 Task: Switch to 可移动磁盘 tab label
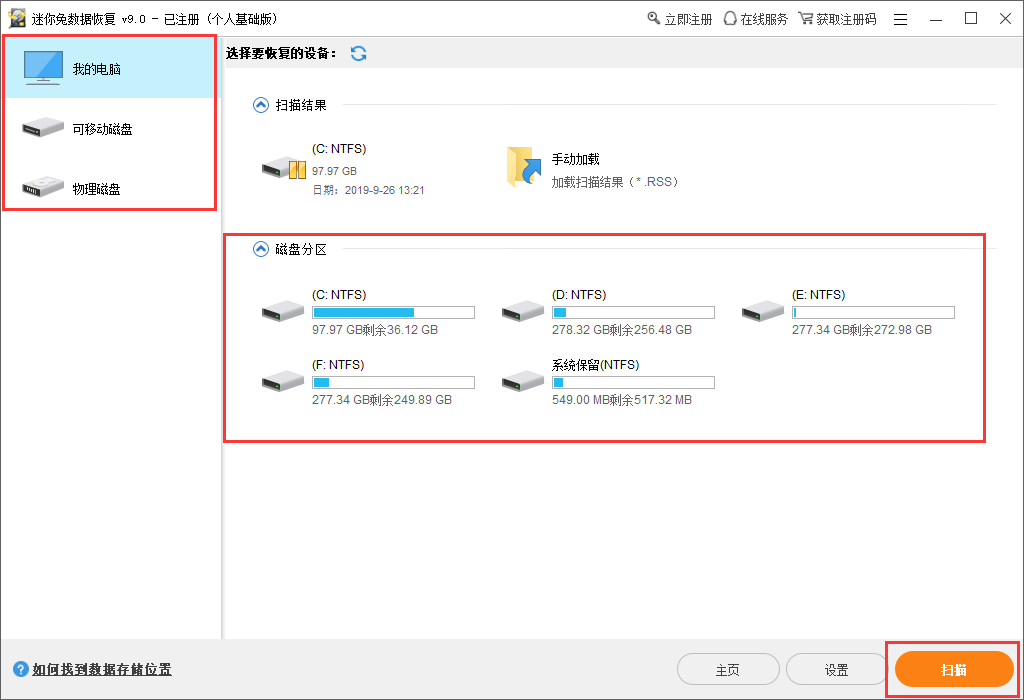point(103,129)
